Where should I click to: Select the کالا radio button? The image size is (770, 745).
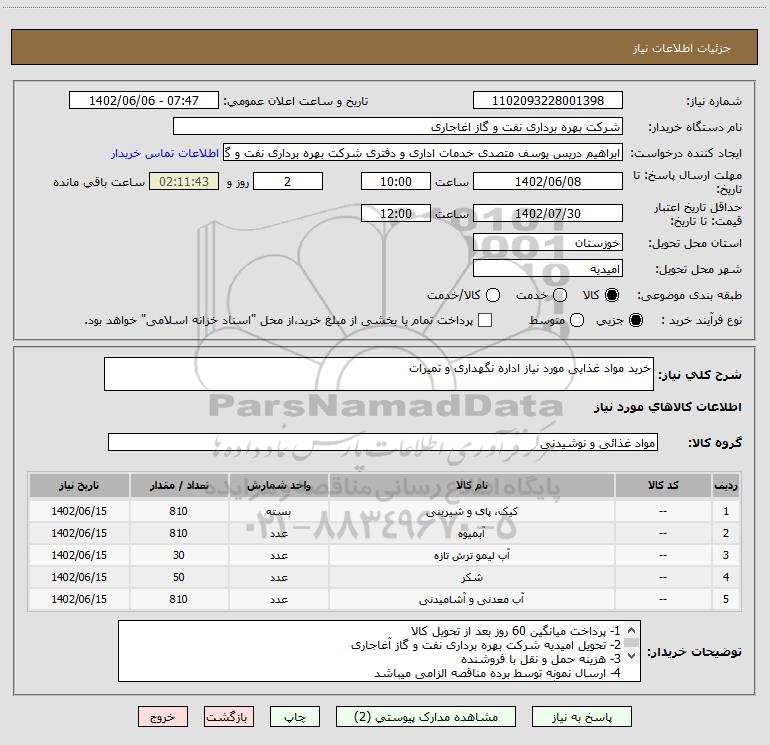click(x=612, y=295)
